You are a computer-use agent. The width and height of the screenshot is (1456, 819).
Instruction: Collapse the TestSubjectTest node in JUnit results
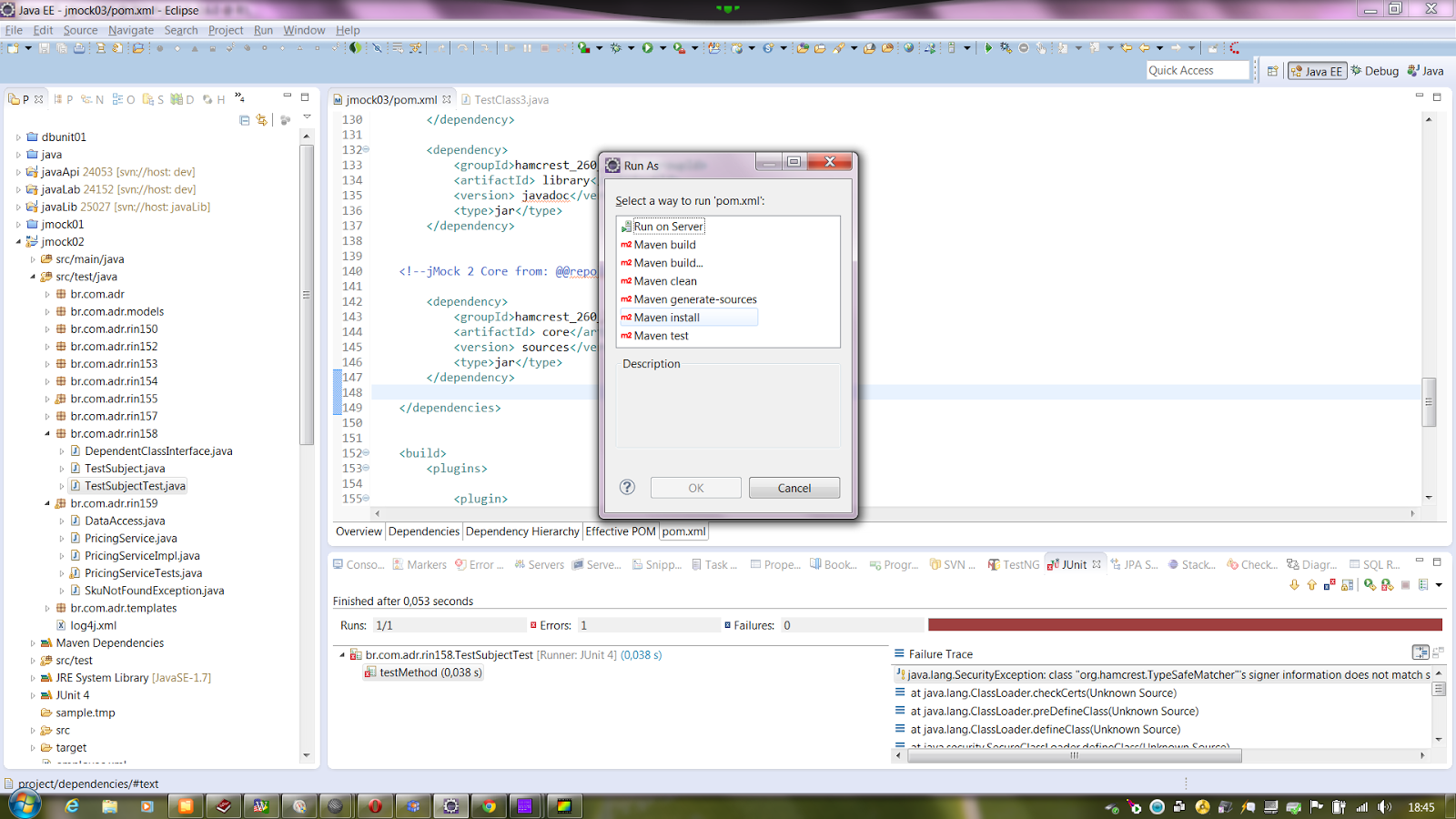(x=342, y=655)
